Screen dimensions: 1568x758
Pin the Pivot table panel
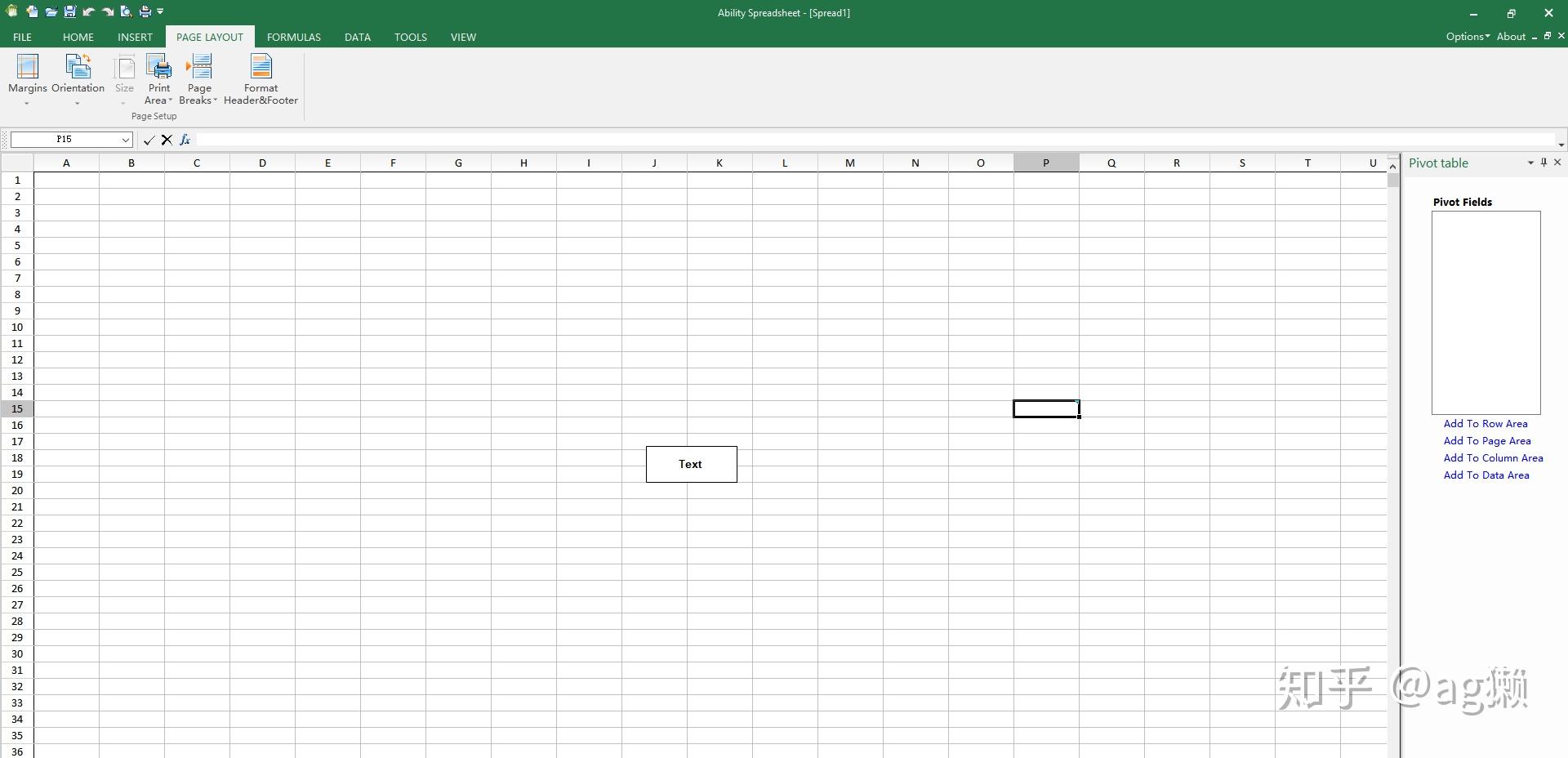coord(1543,163)
